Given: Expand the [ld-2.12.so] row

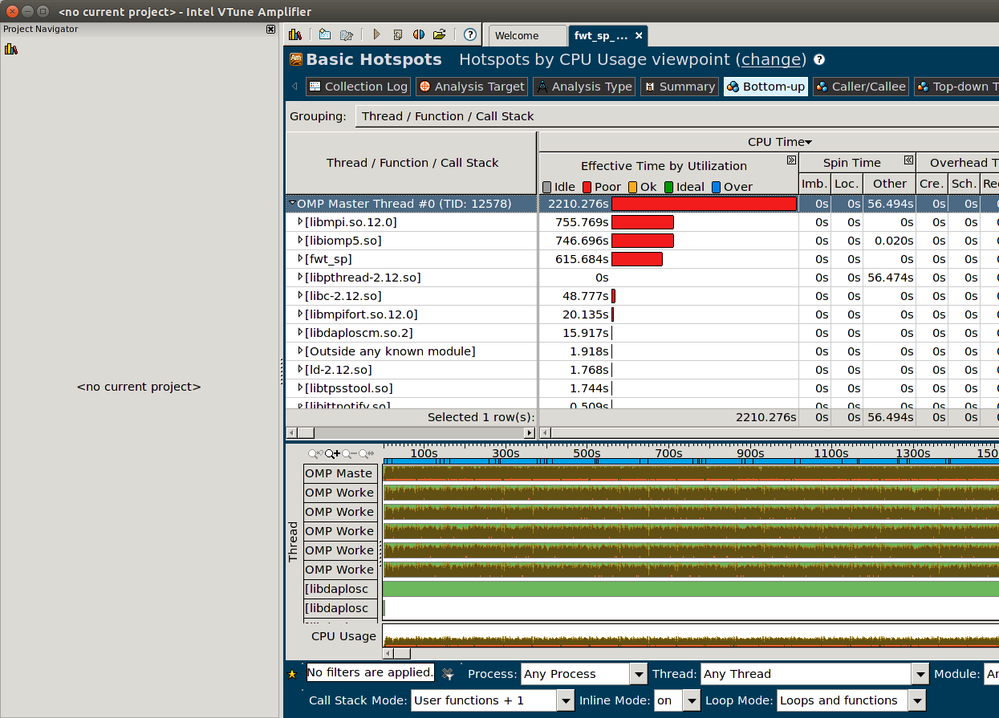Looking at the screenshot, I should pos(300,370).
